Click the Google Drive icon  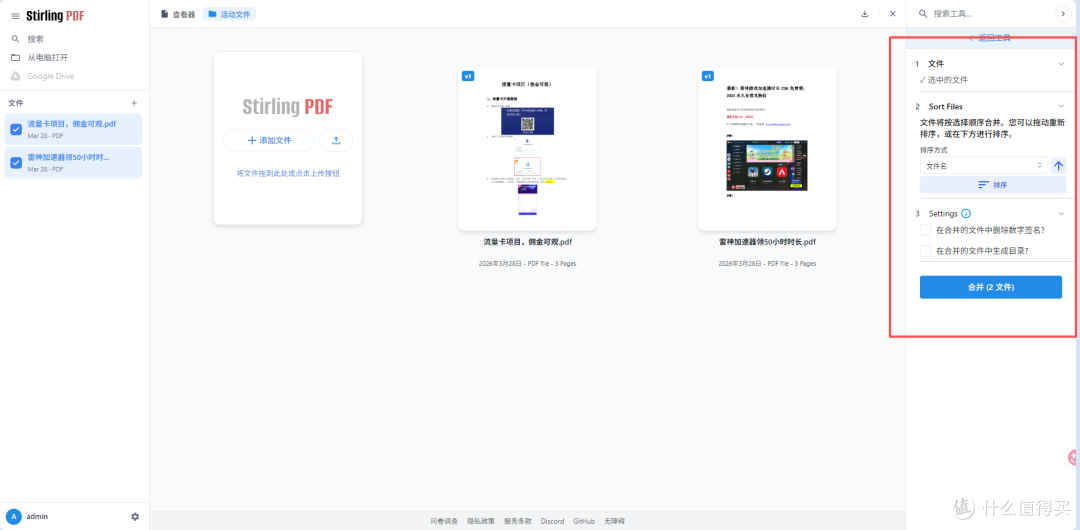[15, 76]
